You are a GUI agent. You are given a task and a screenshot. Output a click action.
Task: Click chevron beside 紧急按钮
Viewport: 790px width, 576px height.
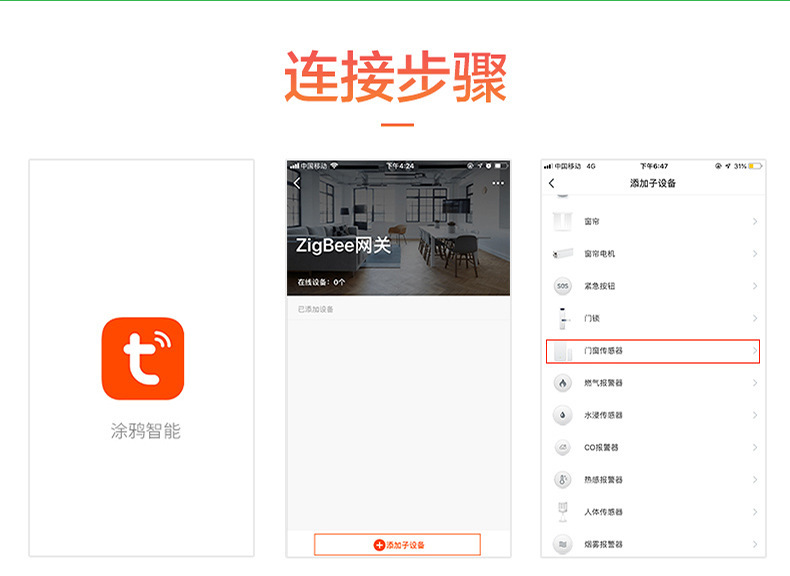click(x=754, y=286)
